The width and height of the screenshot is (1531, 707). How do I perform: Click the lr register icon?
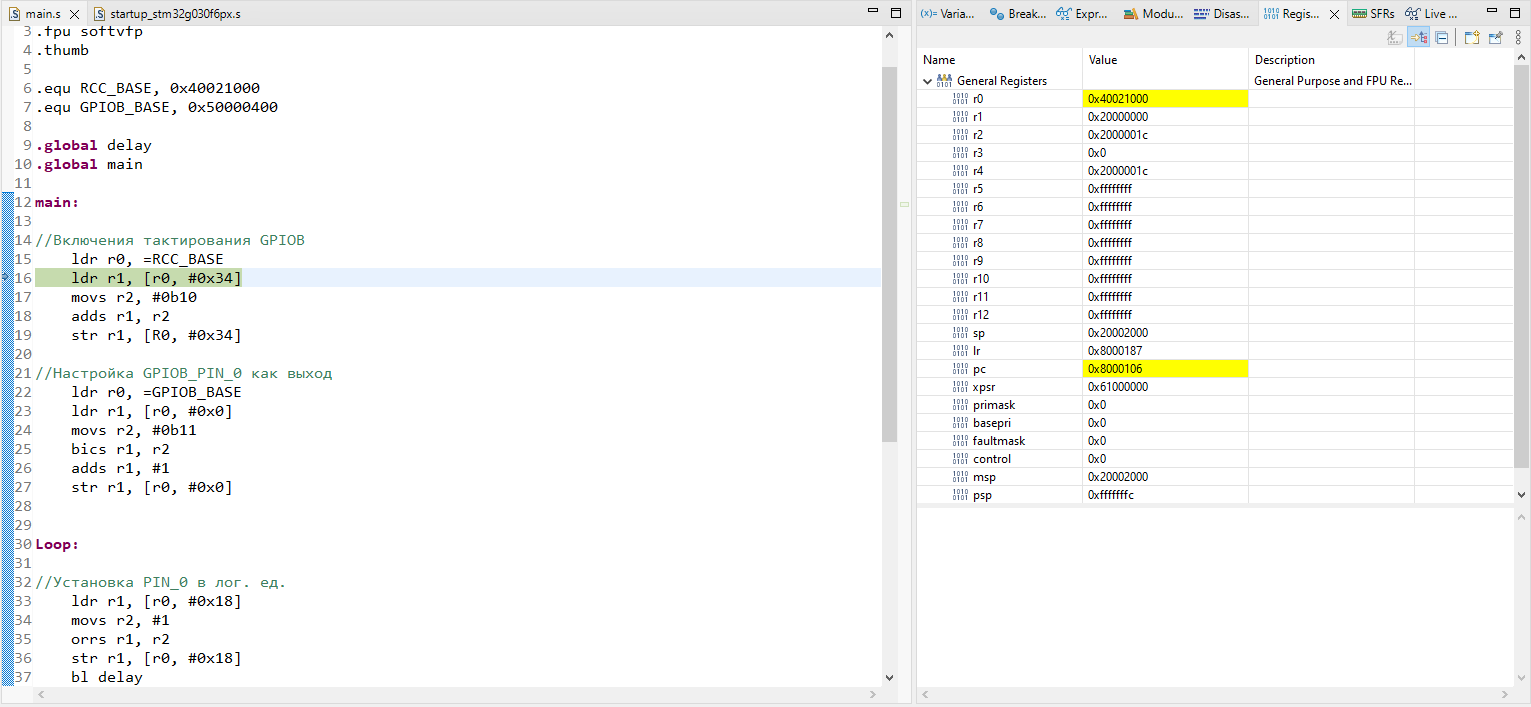960,351
